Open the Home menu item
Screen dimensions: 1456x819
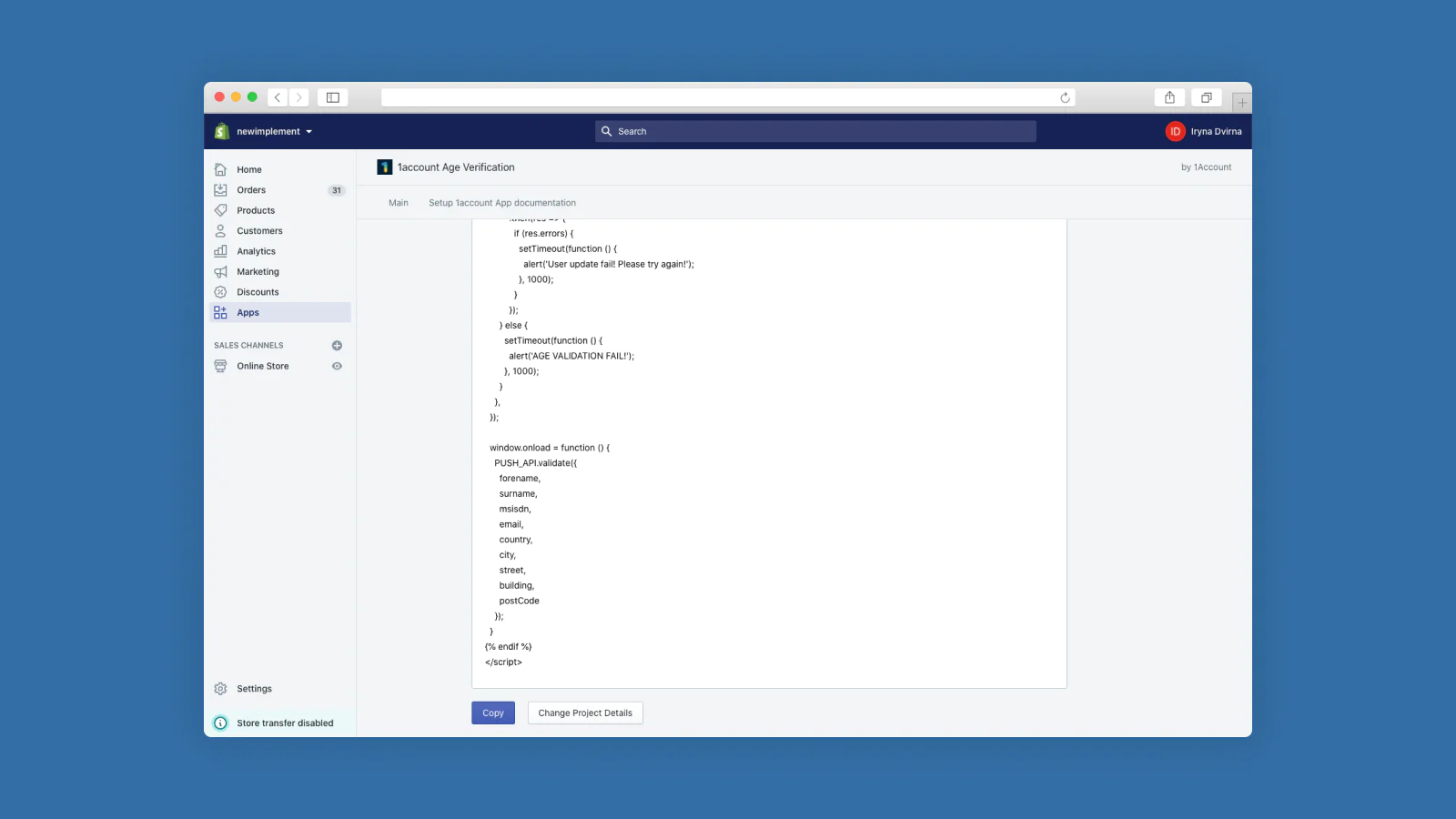point(249,169)
